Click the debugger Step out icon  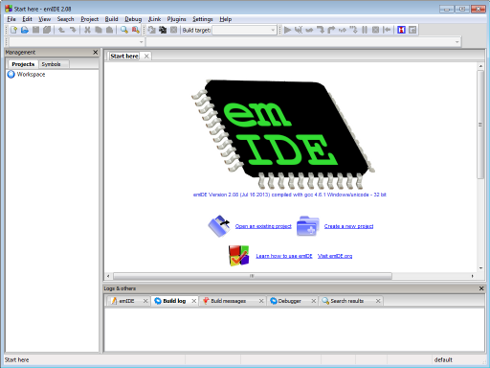point(331,30)
